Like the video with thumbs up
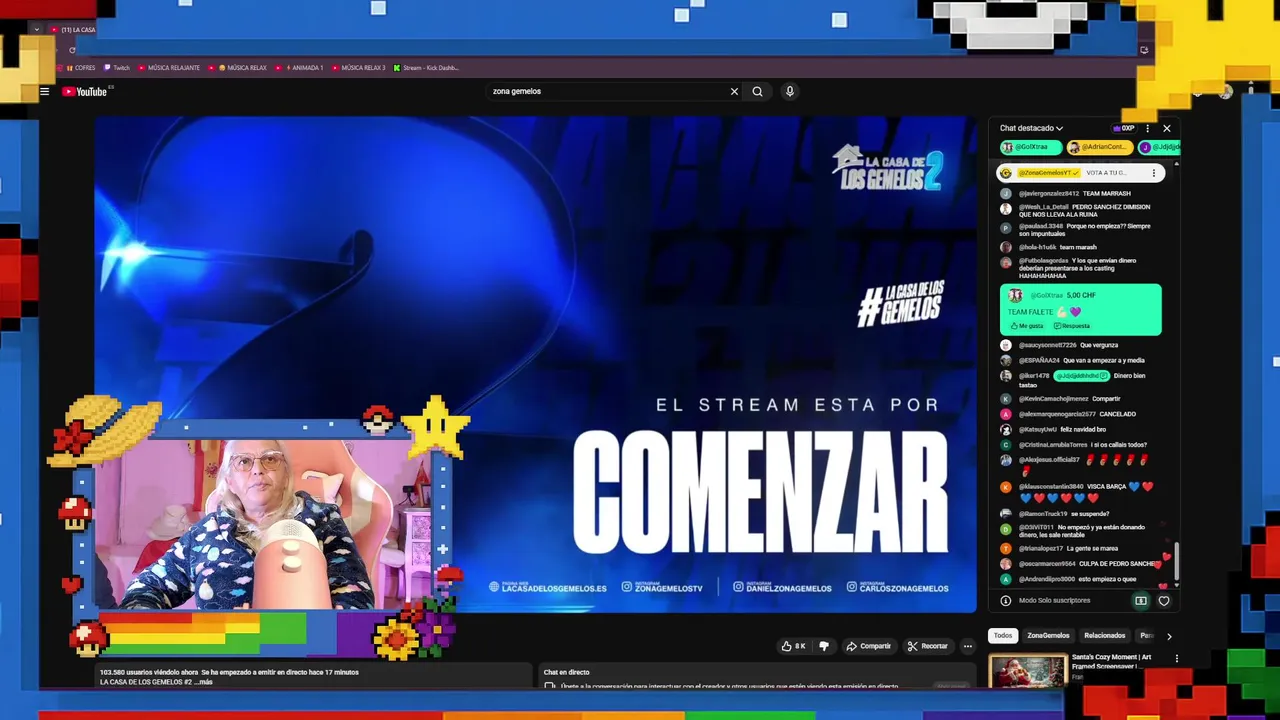 [794, 646]
